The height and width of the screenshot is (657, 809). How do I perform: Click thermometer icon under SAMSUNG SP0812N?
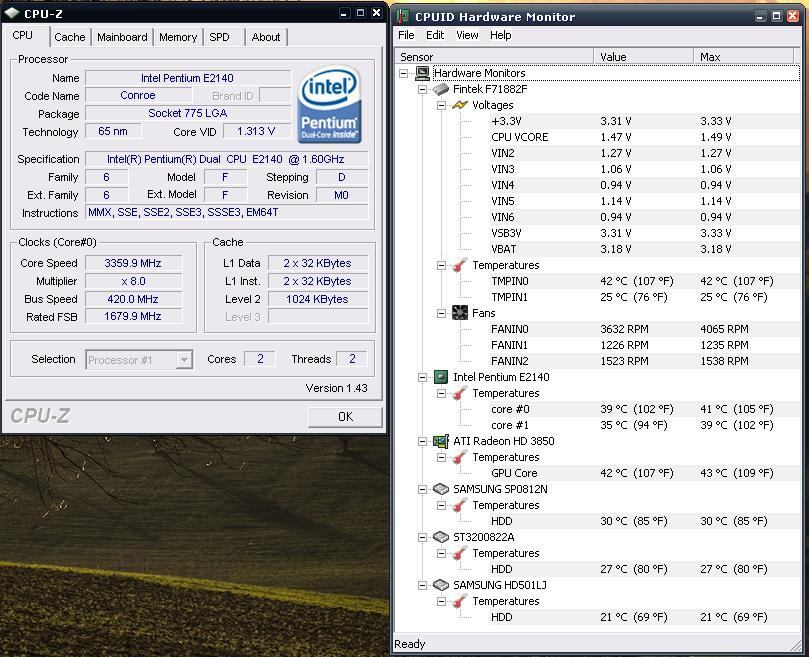click(460, 505)
